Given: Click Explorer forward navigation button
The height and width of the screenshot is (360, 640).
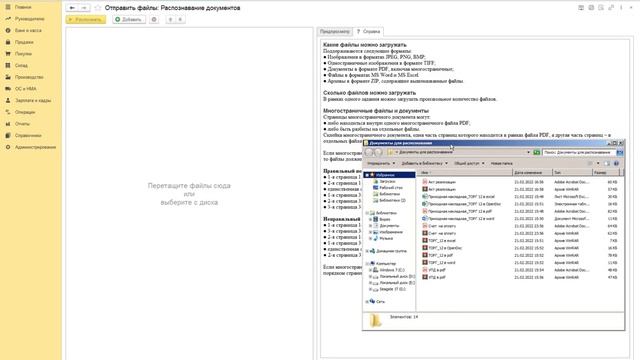Looking at the screenshot, I should (x=378, y=152).
